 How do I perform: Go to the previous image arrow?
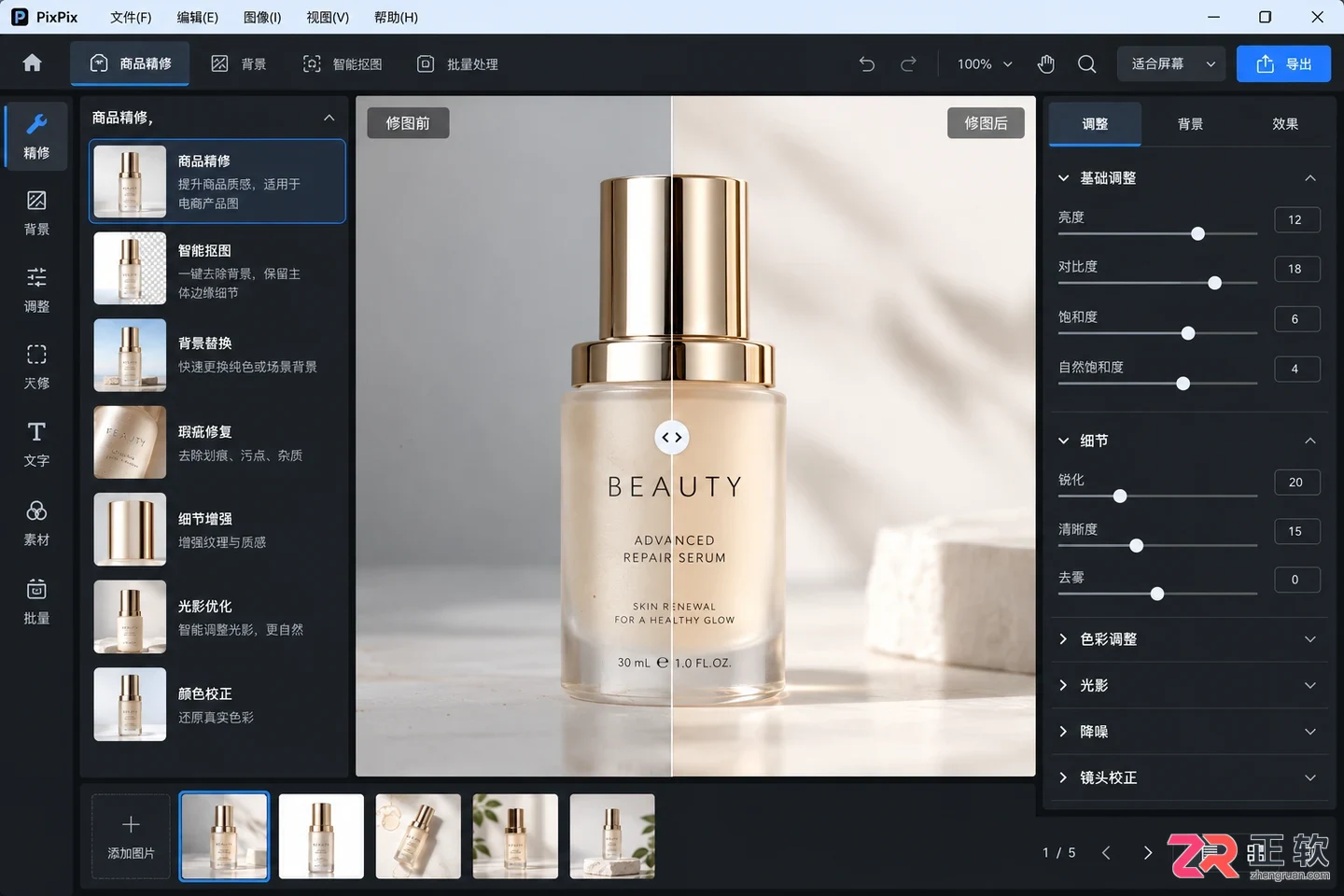point(1106,853)
